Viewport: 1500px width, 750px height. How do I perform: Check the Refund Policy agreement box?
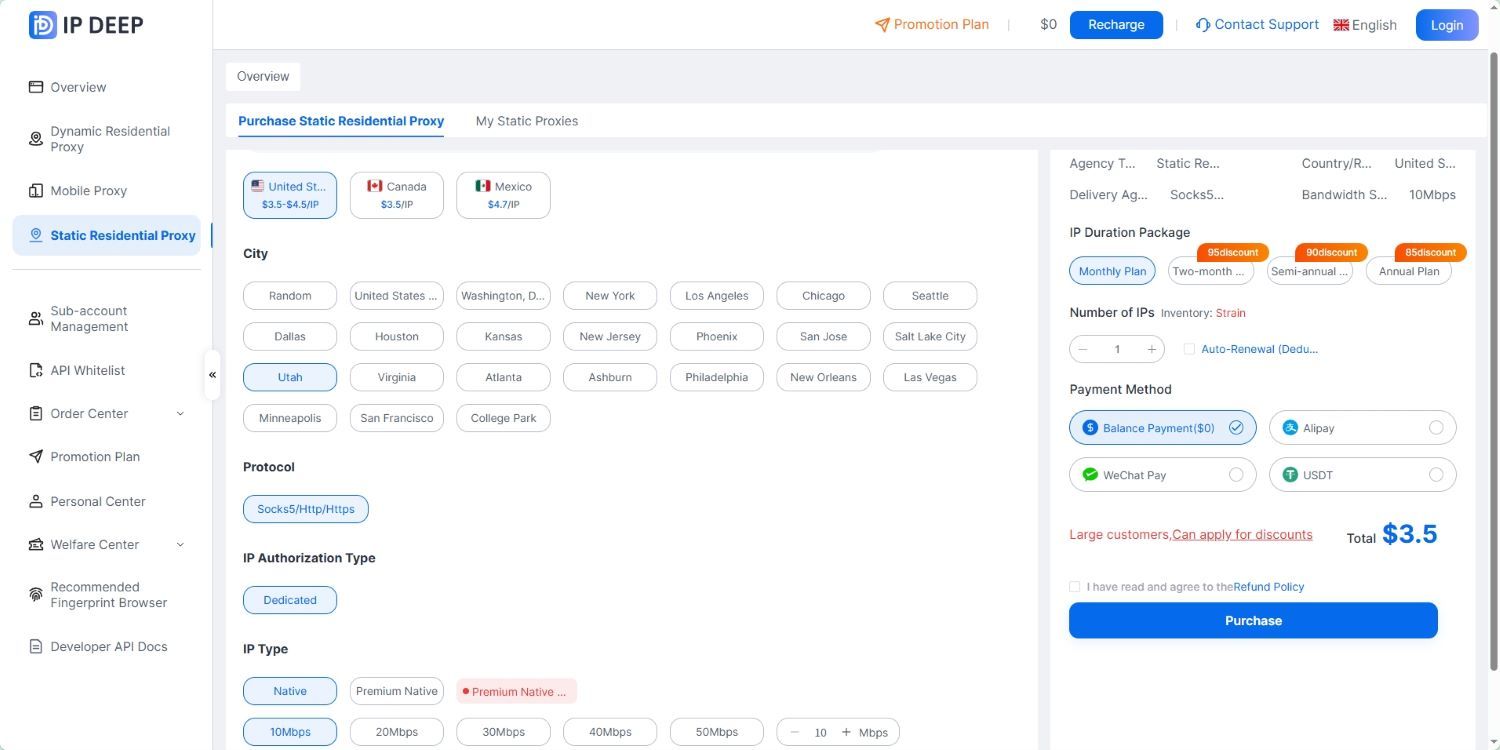[1075, 587]
